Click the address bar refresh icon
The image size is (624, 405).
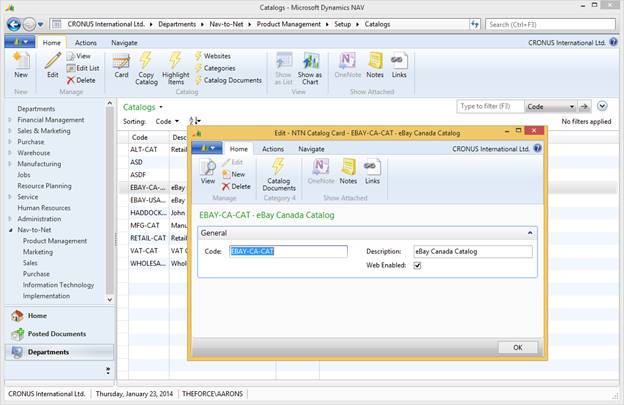tap(474, 24)
